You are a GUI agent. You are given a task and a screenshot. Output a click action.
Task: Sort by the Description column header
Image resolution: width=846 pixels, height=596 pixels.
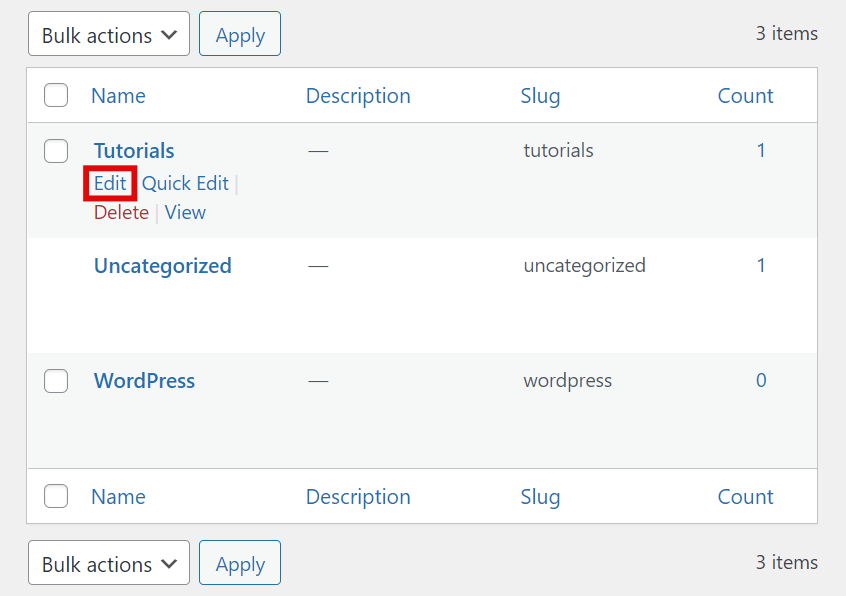[x=358, y=96]
